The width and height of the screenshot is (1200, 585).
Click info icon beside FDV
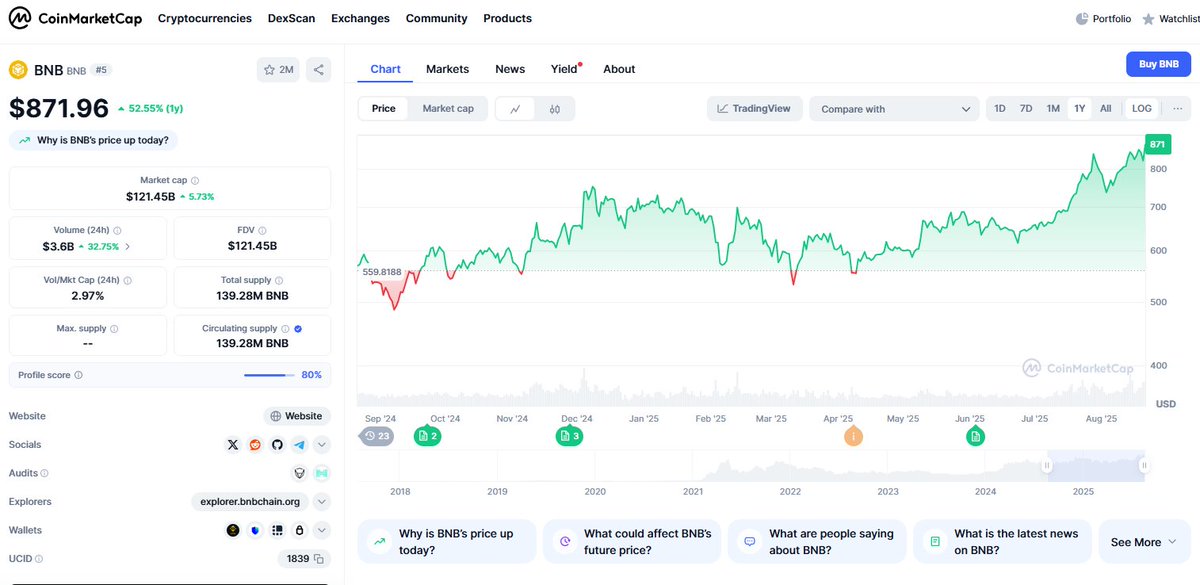pos(262,230)
